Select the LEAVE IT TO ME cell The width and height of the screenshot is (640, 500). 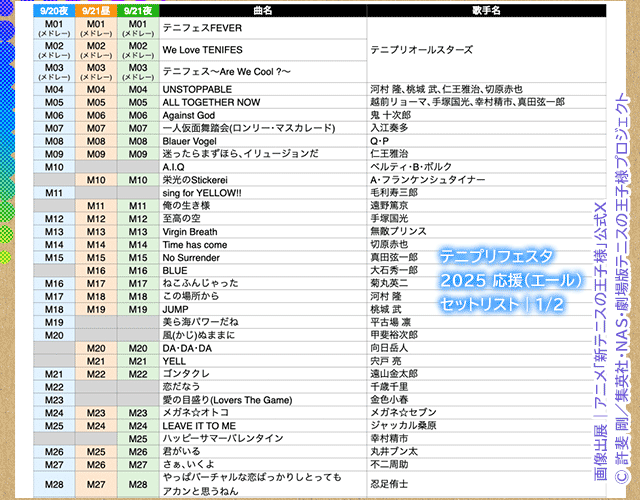click(x=199, y=425)
